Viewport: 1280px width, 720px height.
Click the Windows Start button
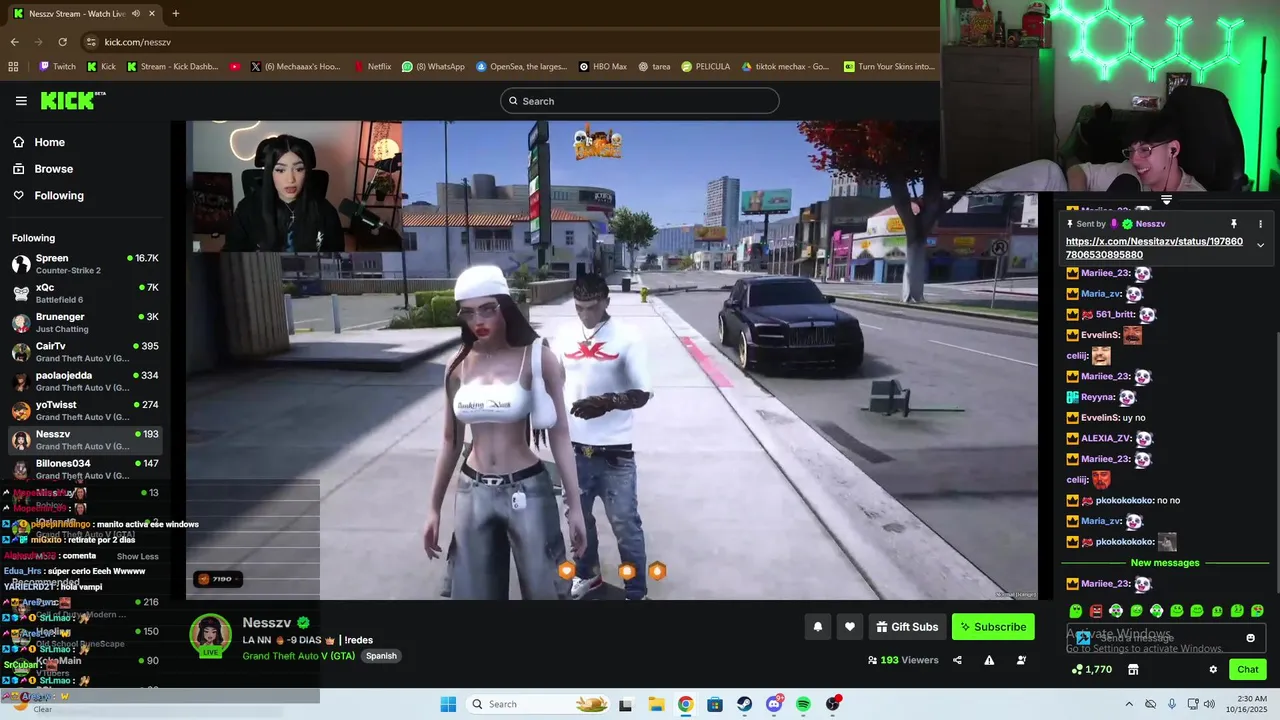pos(448,704)
